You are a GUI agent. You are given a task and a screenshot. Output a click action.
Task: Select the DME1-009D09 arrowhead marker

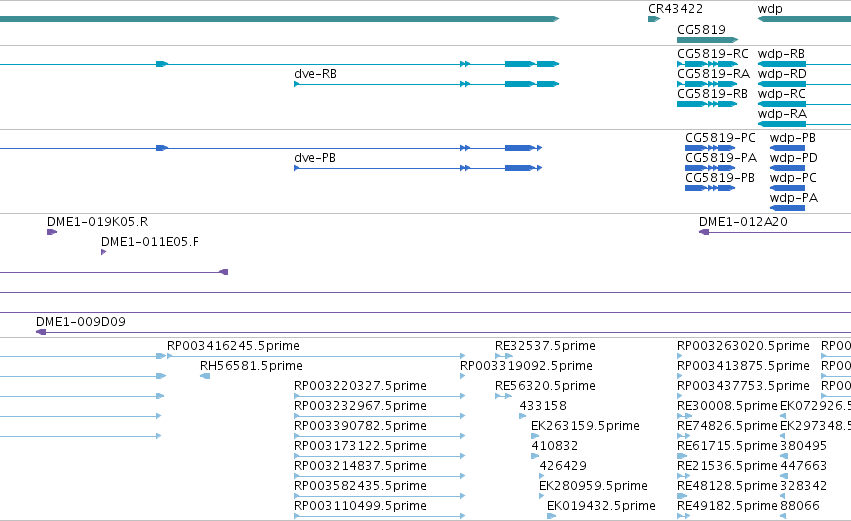(x=41, y=332)
